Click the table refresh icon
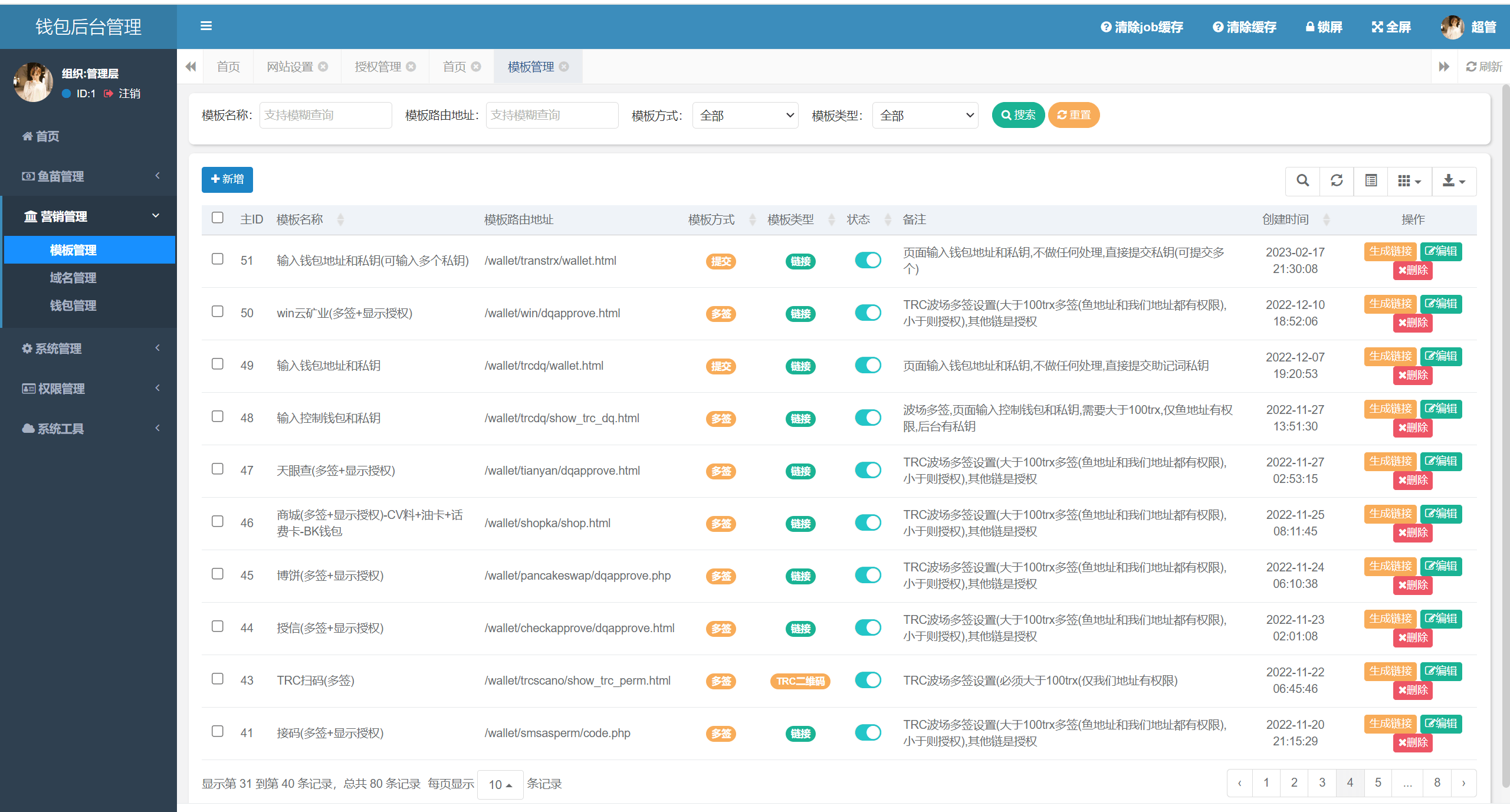 1337,180
